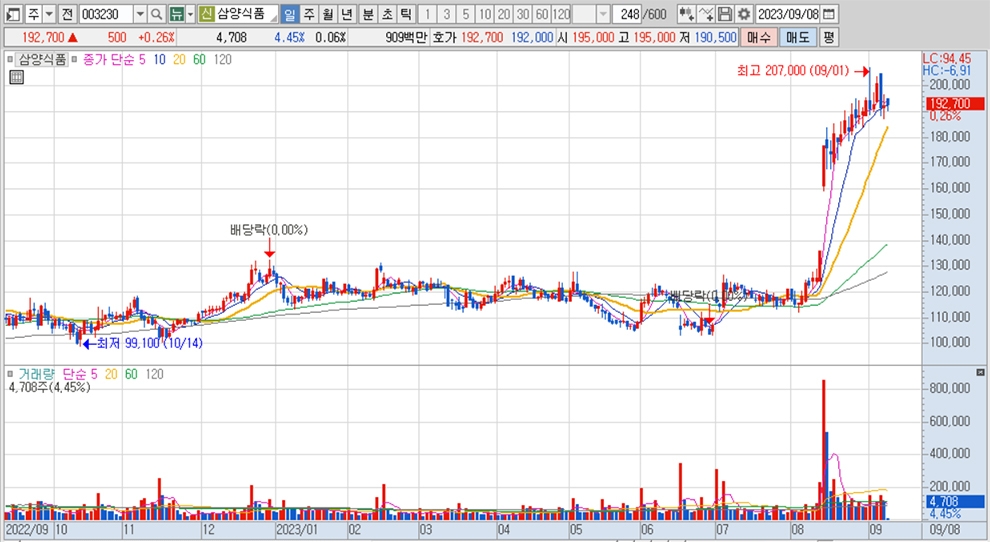The image size is (990, 542).
Task: Click the save chart floppy disk icon
Action: click(724, 14)
